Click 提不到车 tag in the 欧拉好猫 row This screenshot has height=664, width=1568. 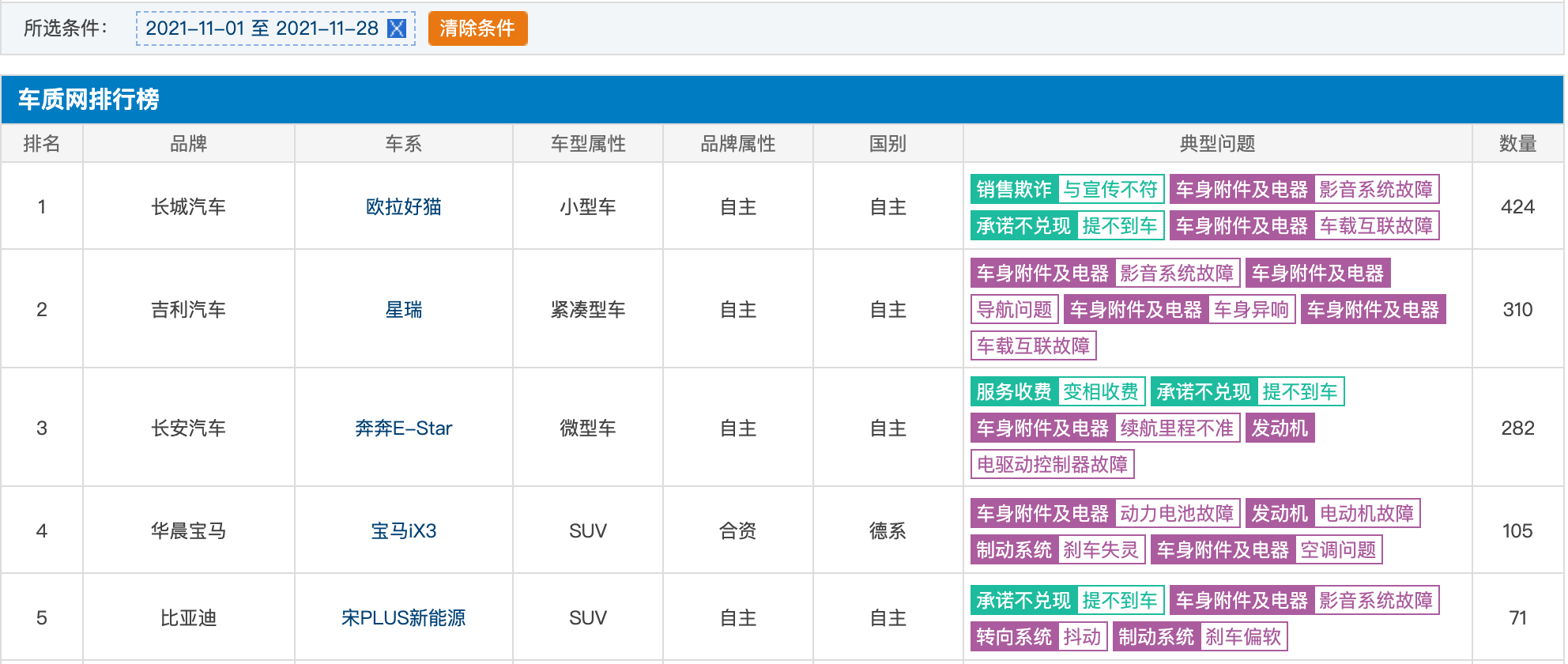pyautogui.click(x=1120, y=226)
